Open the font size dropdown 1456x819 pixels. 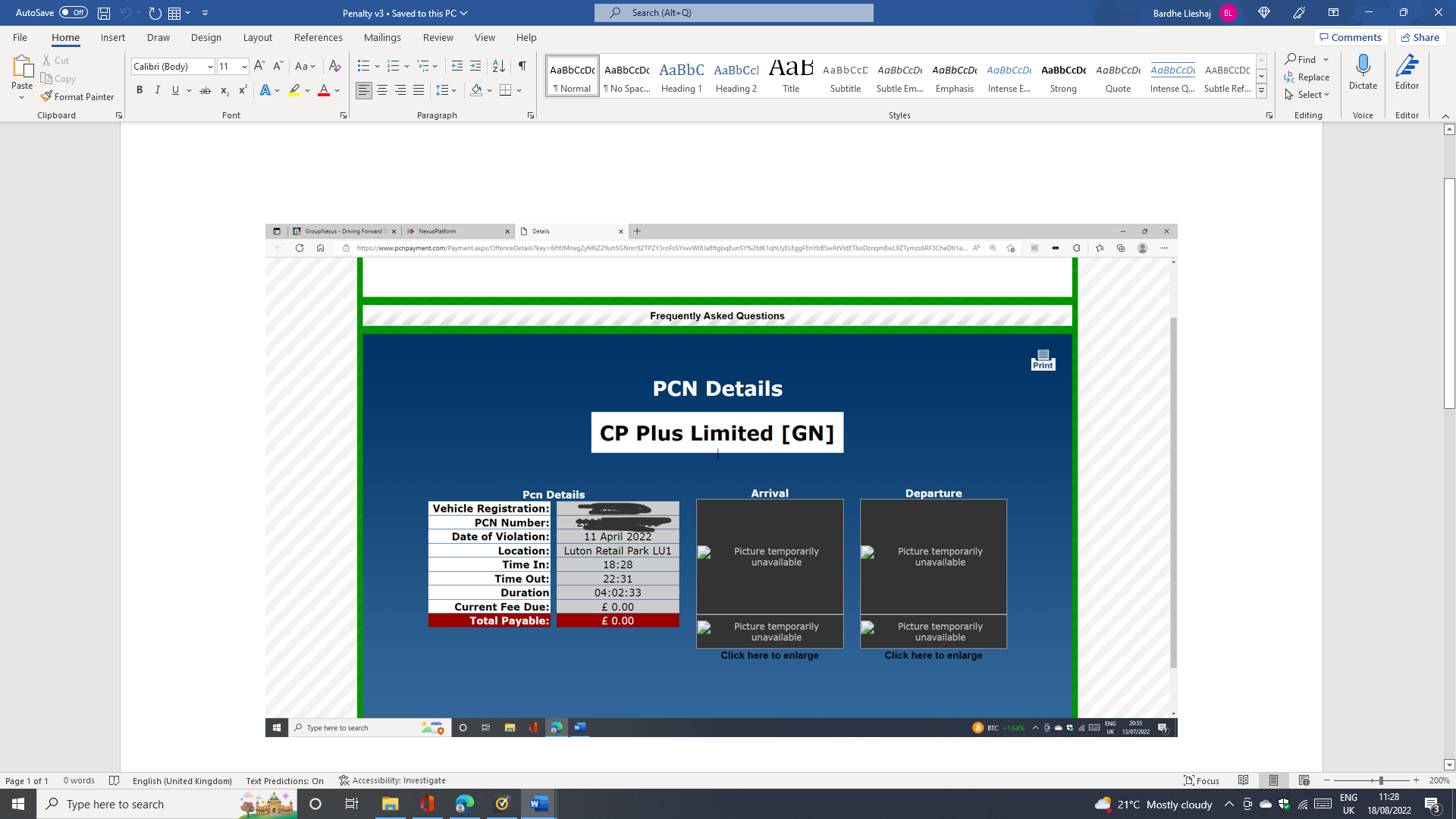click(244, 67)
